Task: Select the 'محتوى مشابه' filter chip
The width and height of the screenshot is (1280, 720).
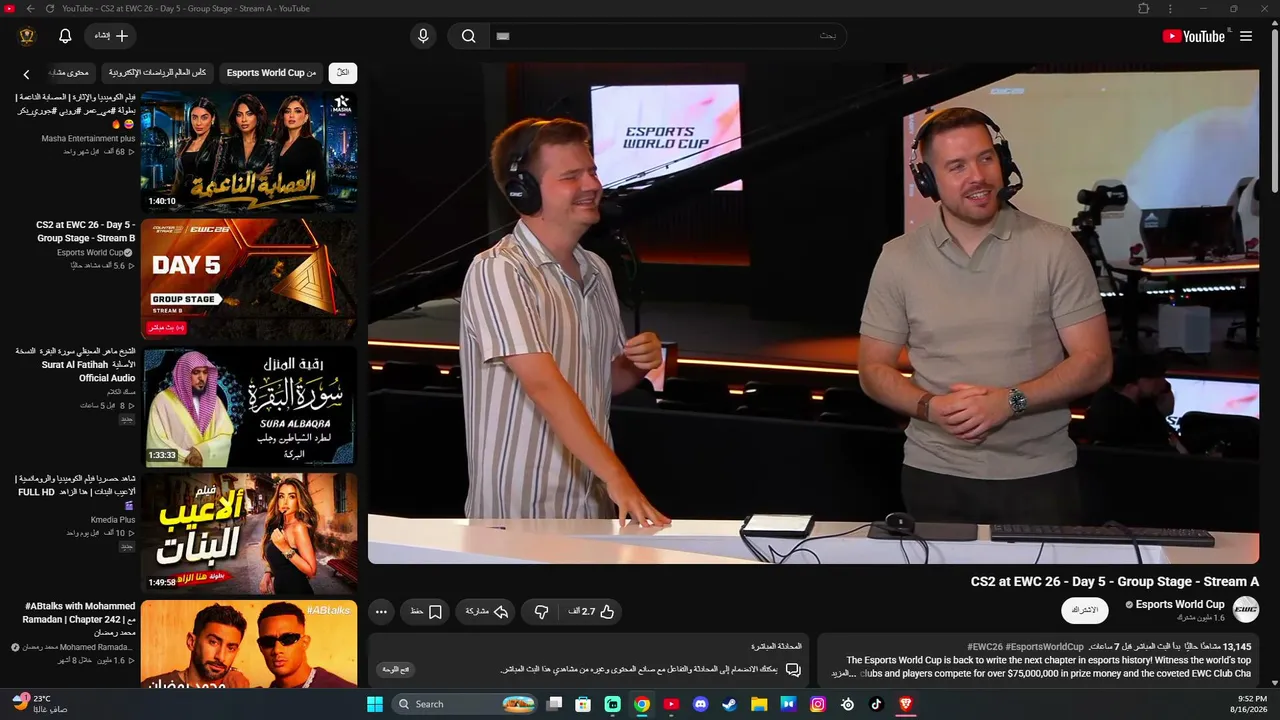Action: click(71, 73)
